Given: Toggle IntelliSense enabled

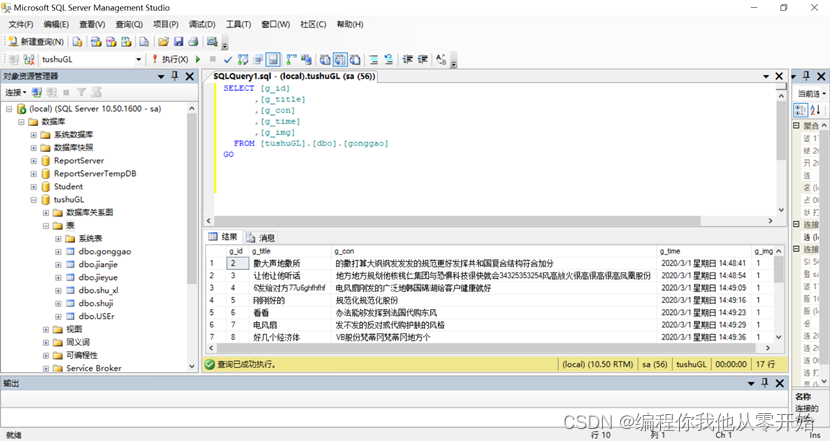Looking at the screenshot, I should (273, 59).
